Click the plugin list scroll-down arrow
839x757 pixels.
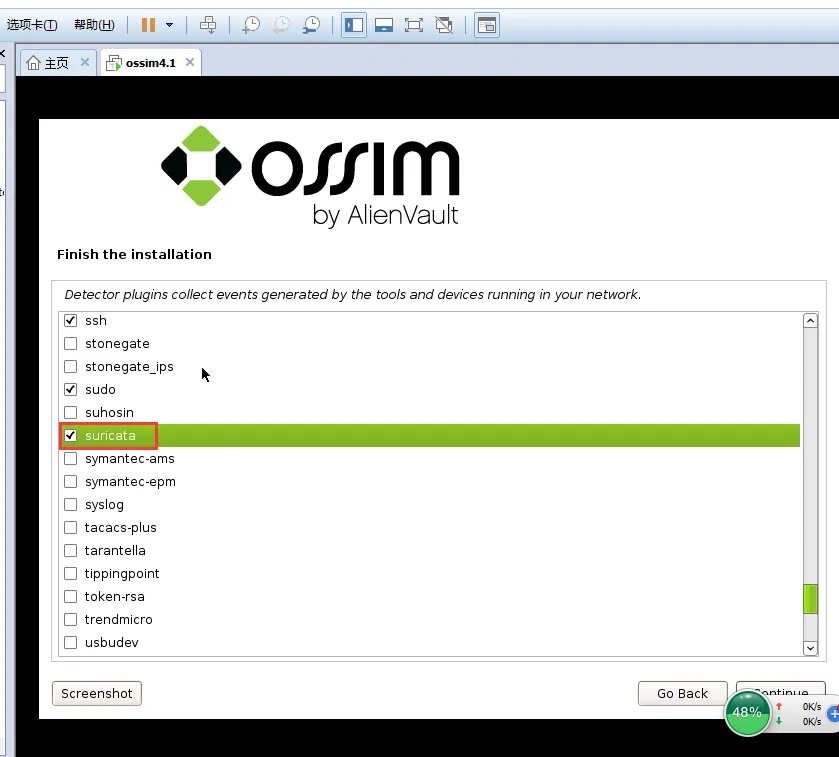click(x=810, y=648)
